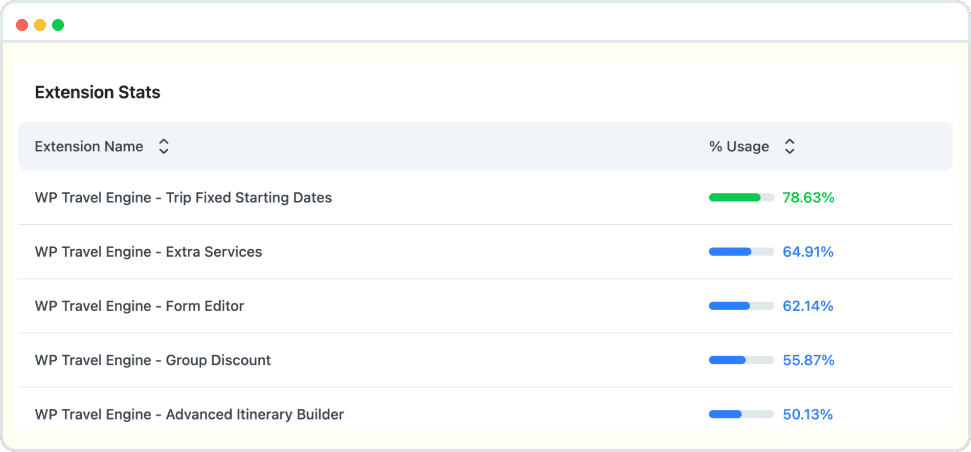Click the % Usage column header
The image size is (971, 452).
click(x=739, y=147)
